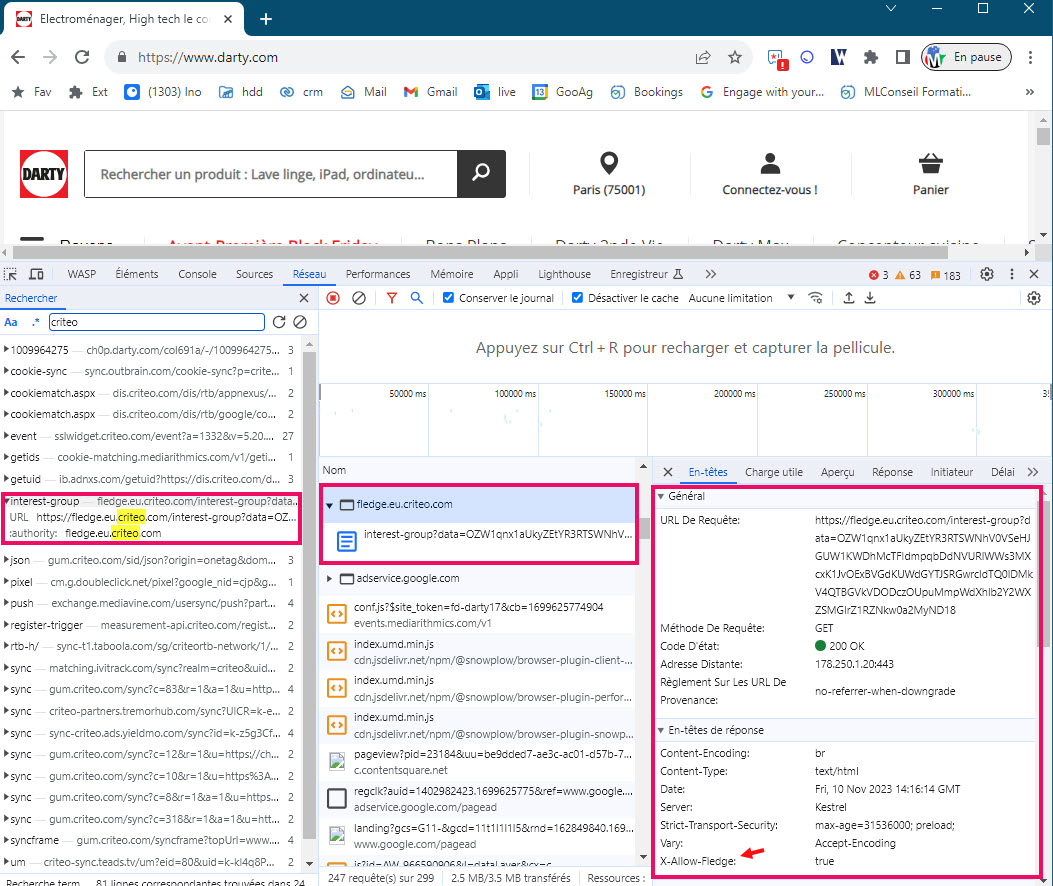
Task: Open Aucune limitation throttling dropdown
Action: click(741, 298)
